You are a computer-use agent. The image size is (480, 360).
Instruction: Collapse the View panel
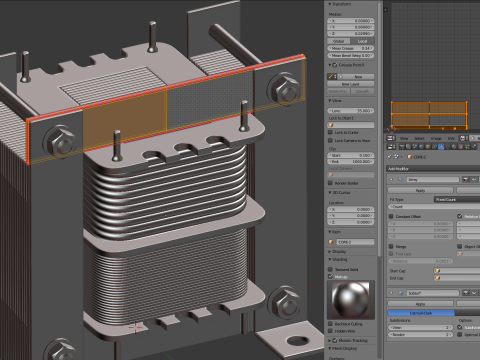tap(330, 100)
